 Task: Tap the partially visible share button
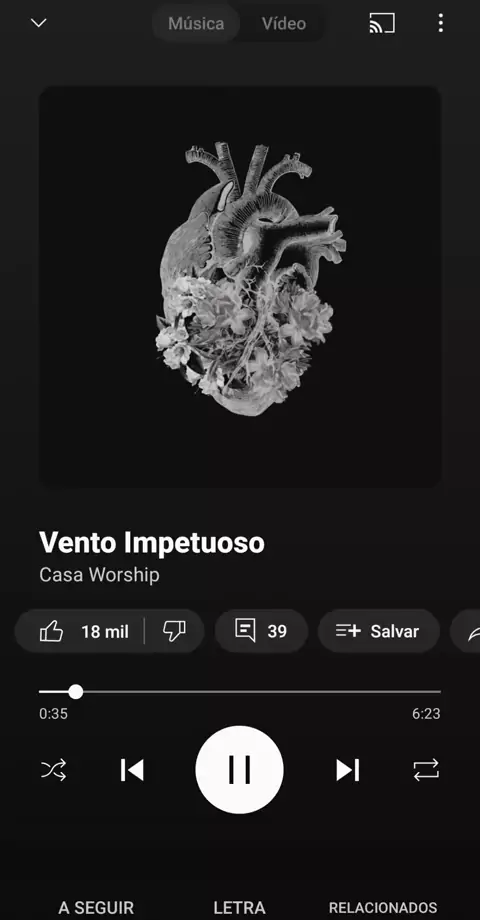click(468, 631)
